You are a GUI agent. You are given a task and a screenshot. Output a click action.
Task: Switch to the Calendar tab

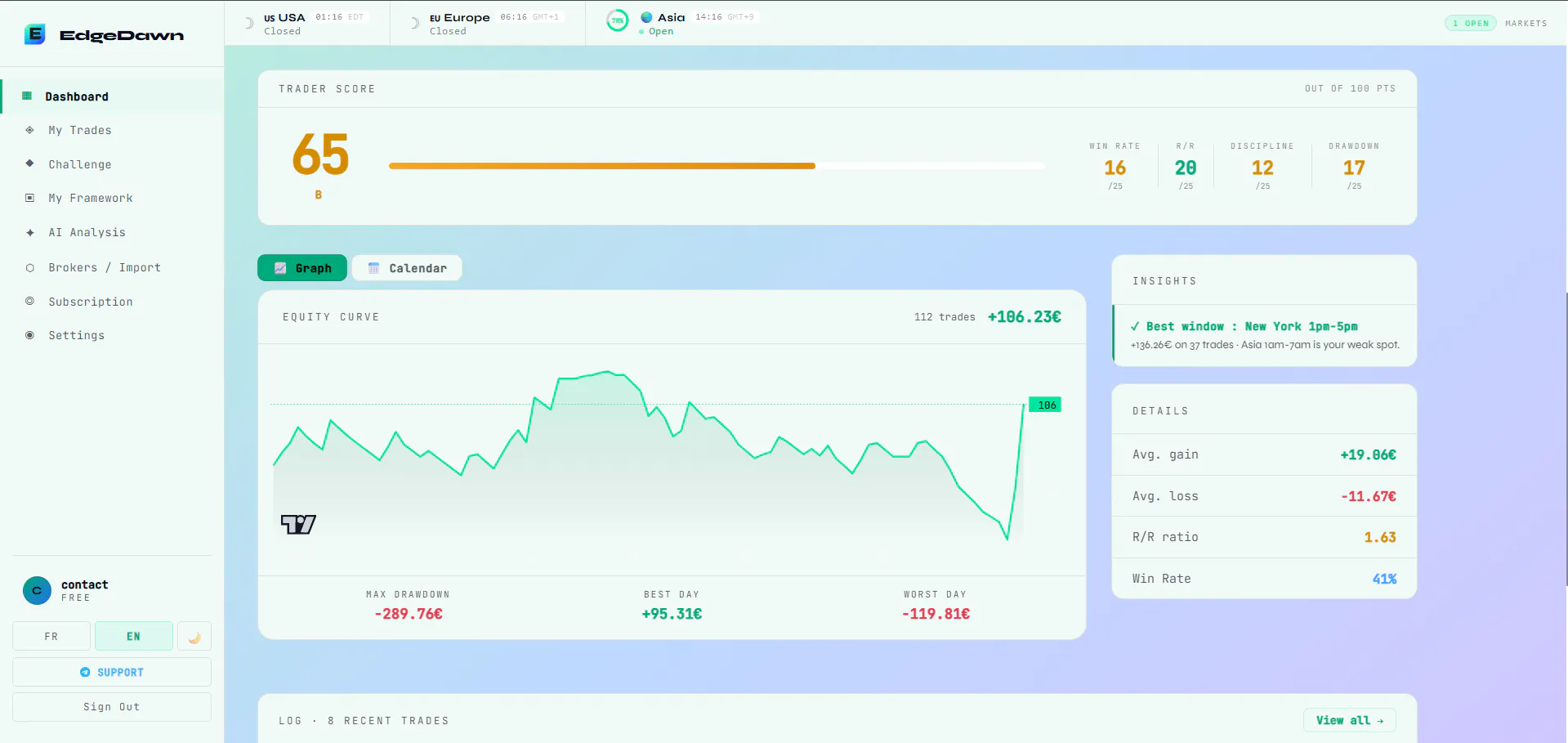tap(407, 268)
